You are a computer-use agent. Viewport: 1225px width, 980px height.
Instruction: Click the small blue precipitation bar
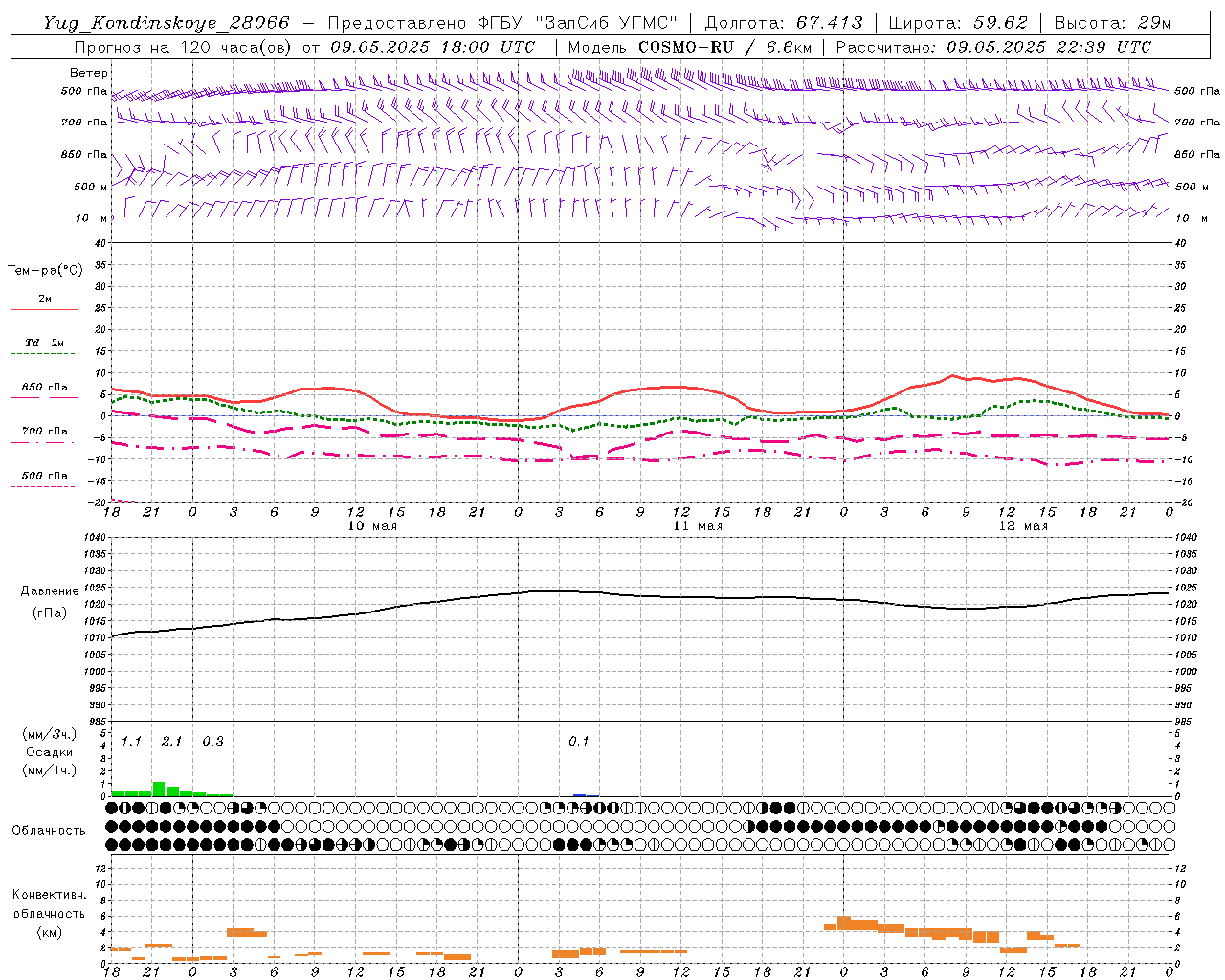point(579,794)
